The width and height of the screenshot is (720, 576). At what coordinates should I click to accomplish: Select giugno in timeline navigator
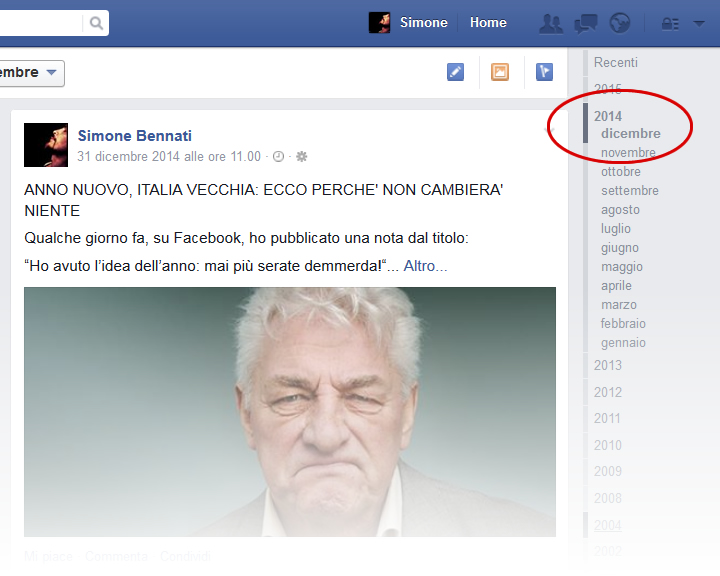tap(619, 248)
